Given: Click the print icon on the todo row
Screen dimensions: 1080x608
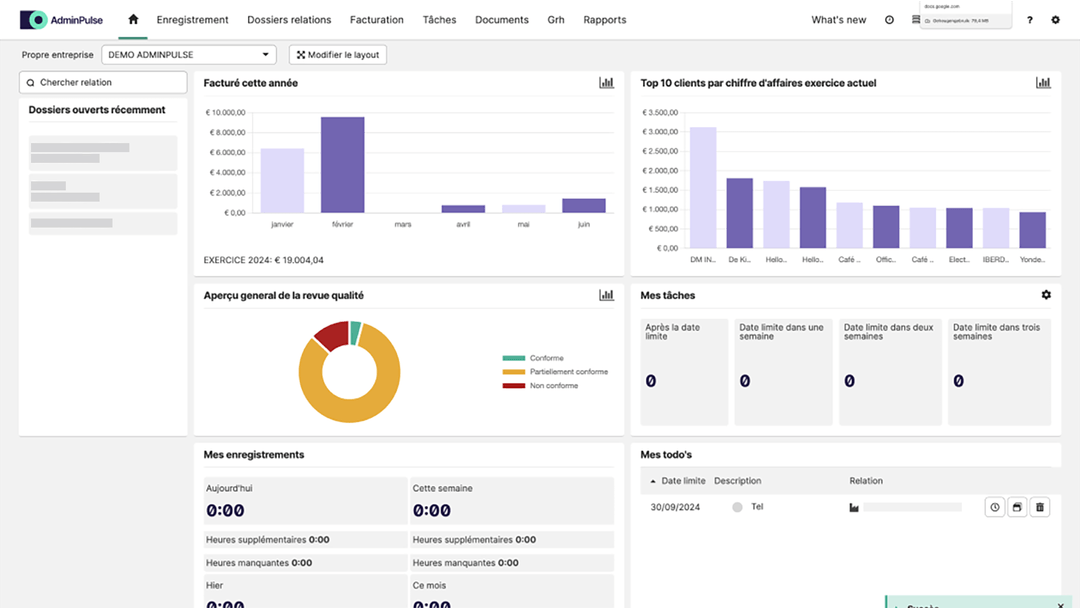Looking at the screenshot, I should point(1017,507).
